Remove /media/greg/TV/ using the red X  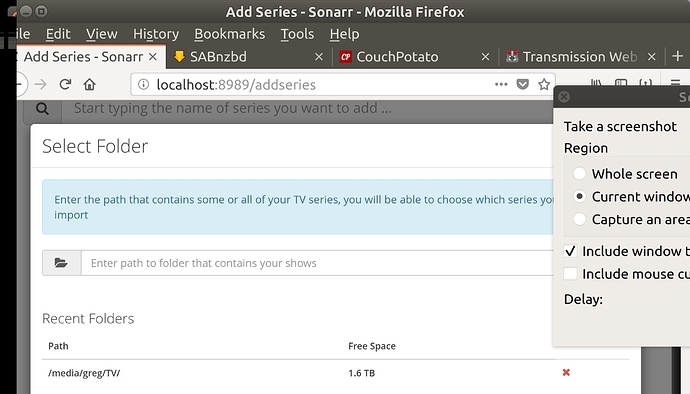pyautogui.click(x=566, y=372)
